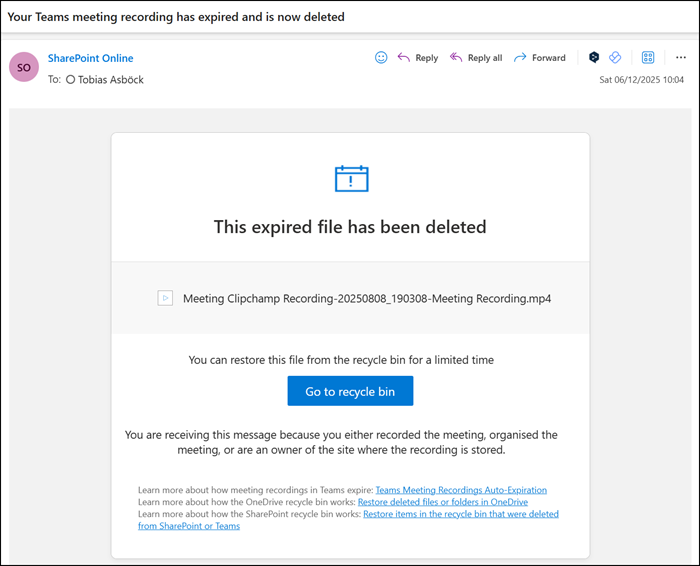
Task: Open the dark hexagon add-in icon
Action: [x=594, y=57]
